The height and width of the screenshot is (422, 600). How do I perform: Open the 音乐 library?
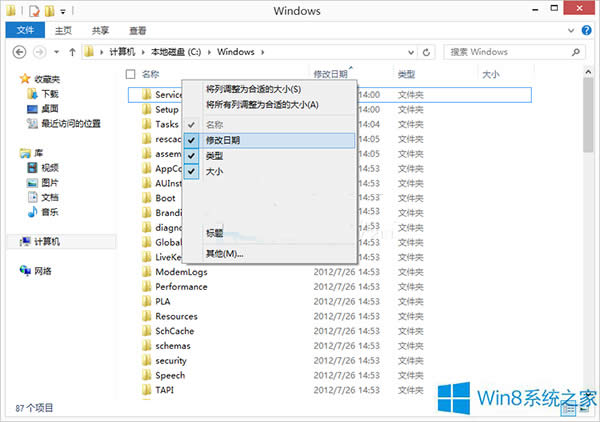tap(49, 211)
